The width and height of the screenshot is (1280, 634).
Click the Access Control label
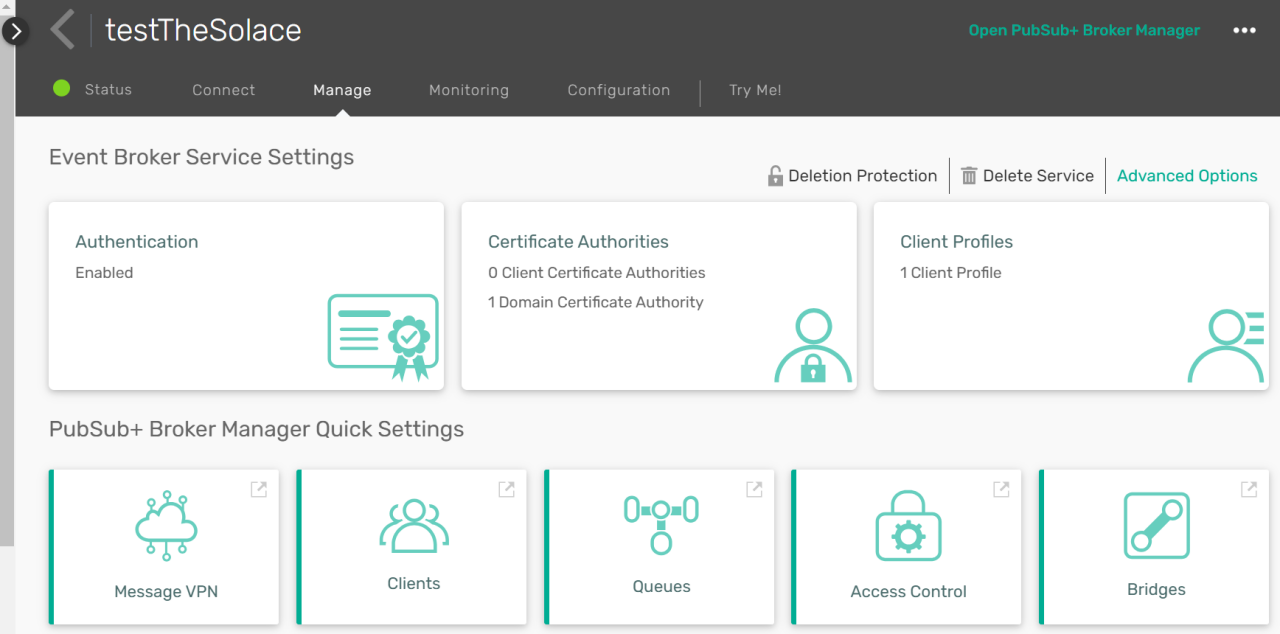pyautogui.click(x=908, y=592)
